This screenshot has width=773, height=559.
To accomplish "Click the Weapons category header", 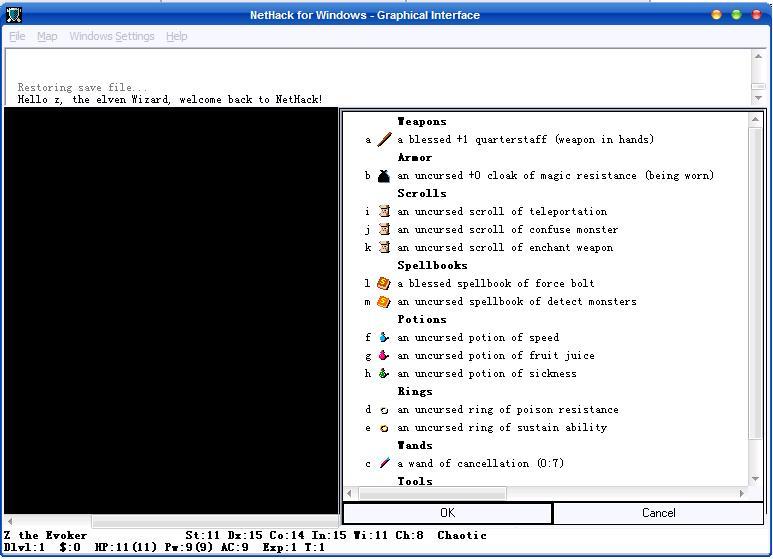I will click(x=422, y=121).
